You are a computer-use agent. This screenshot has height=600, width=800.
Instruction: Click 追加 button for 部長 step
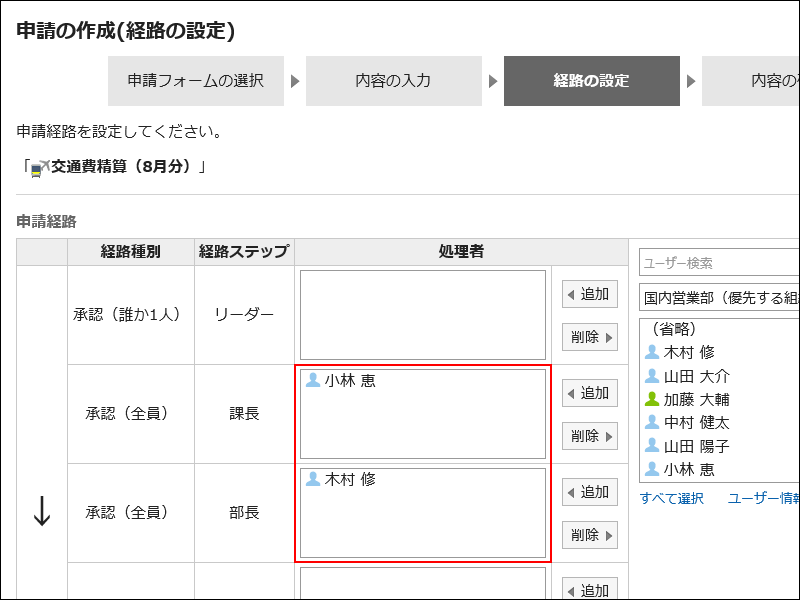[x=590, y=492]
